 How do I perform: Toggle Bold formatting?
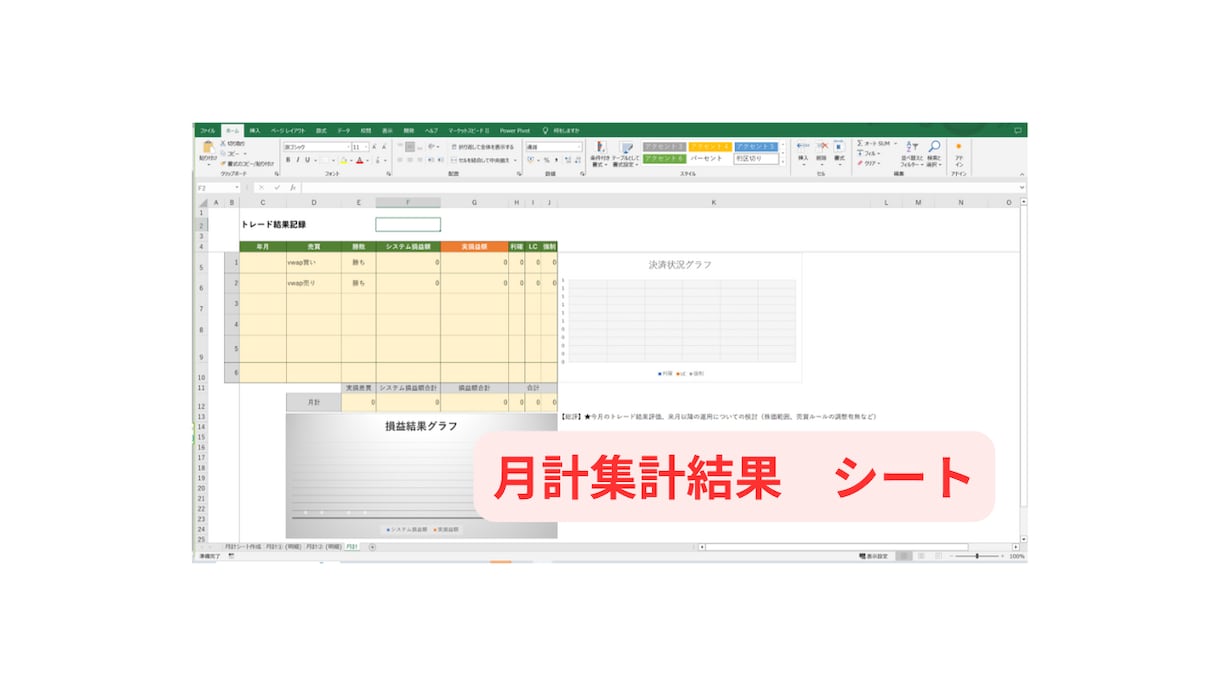click(287, 160)
